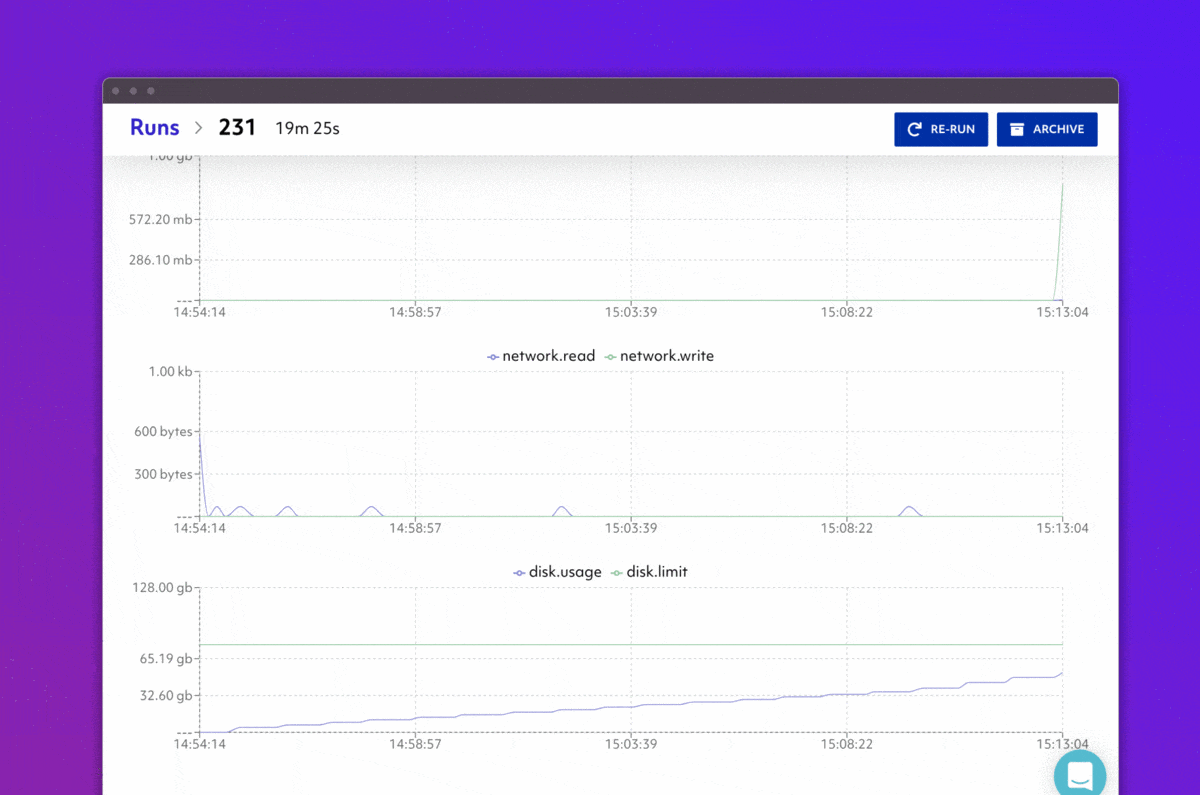Toggle network.write legend series
Viewport: 1200px width, 795px height.
[660, 356]
